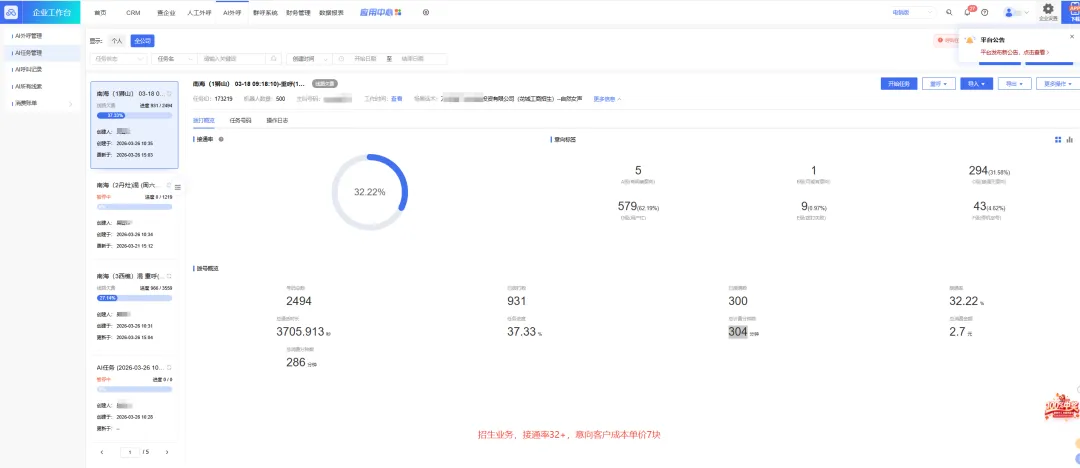Click refresh icon on 南海(2丹灶) card
Viewport: 1080px width, 468px height.
(169, 185)
